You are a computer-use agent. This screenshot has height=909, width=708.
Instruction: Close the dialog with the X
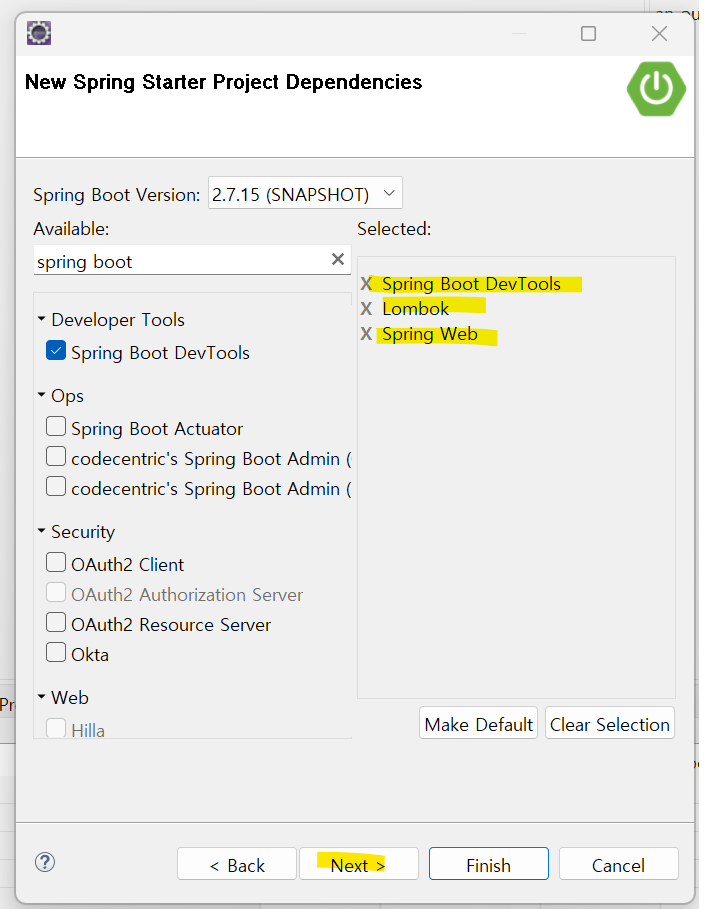click(659, 34)
